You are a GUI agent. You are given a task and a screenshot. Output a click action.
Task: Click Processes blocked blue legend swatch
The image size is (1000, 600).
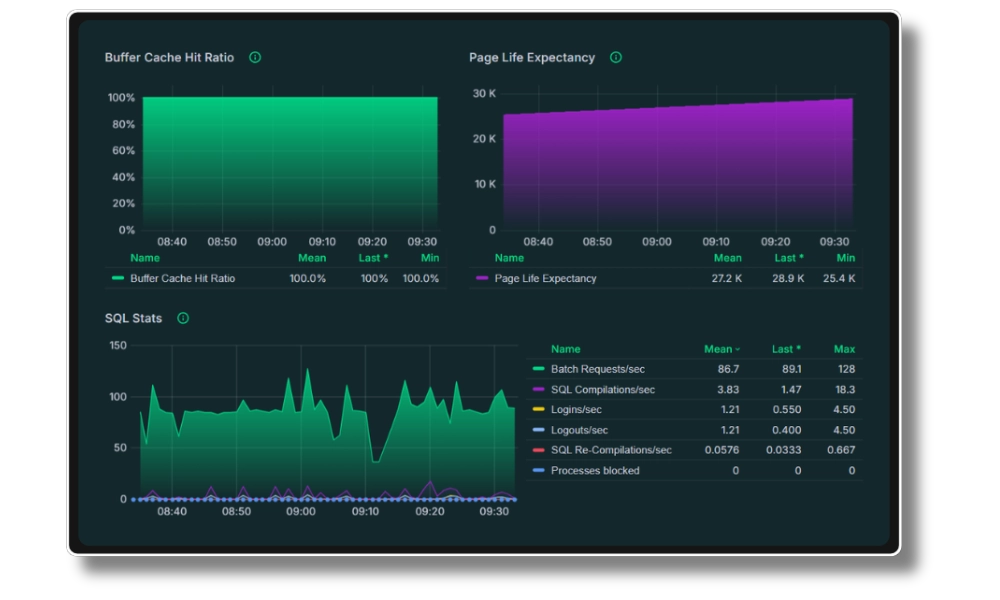538,471
